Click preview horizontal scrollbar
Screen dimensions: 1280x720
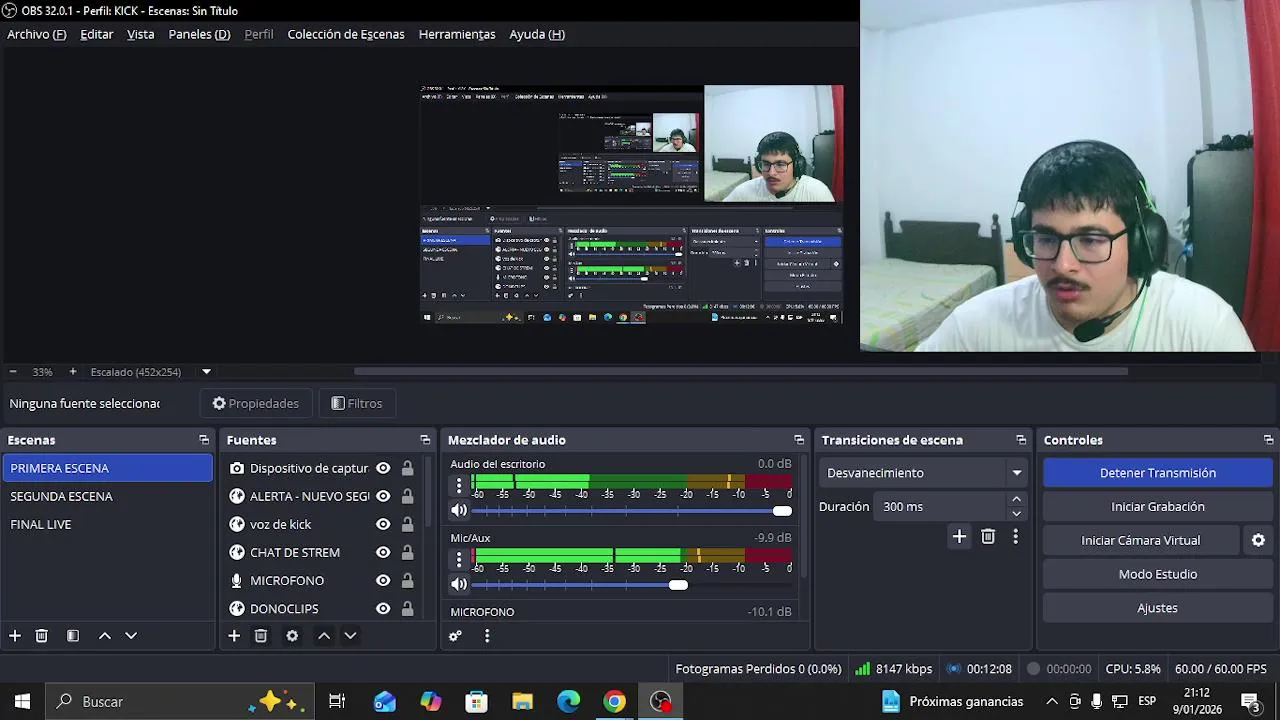coord(740,372)
